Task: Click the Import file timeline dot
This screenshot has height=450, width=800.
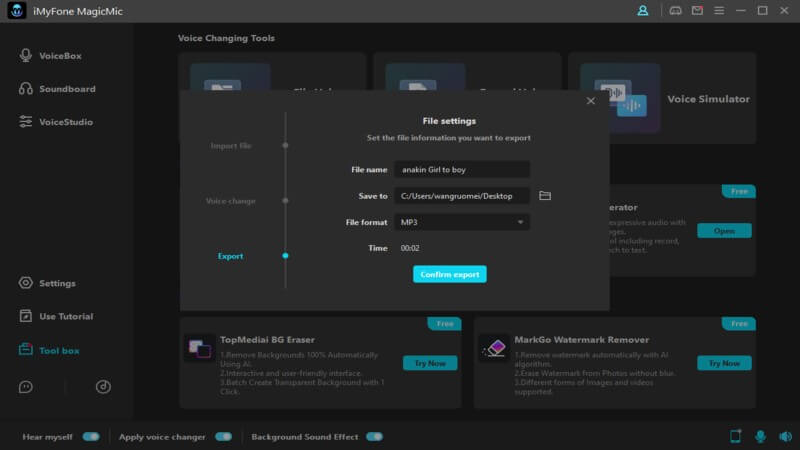Action: pyautogui.click(x=285, y=145)
